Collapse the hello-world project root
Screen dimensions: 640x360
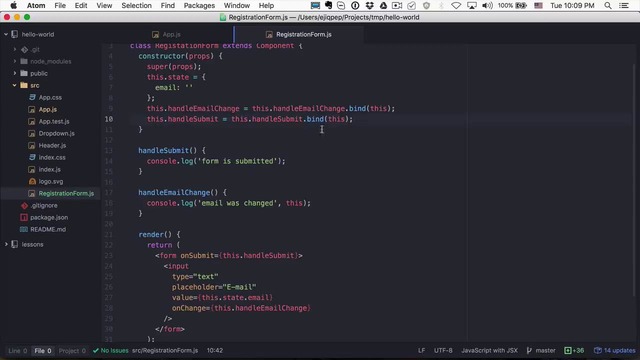[x=6, y=34]
